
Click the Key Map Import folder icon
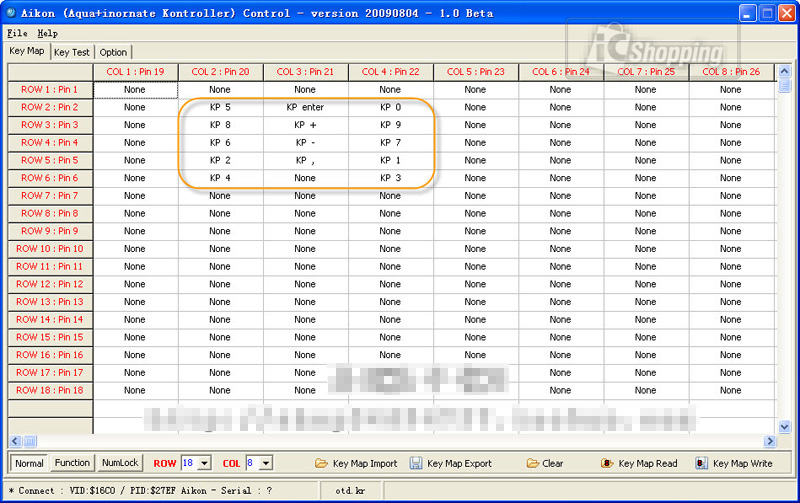322,464
